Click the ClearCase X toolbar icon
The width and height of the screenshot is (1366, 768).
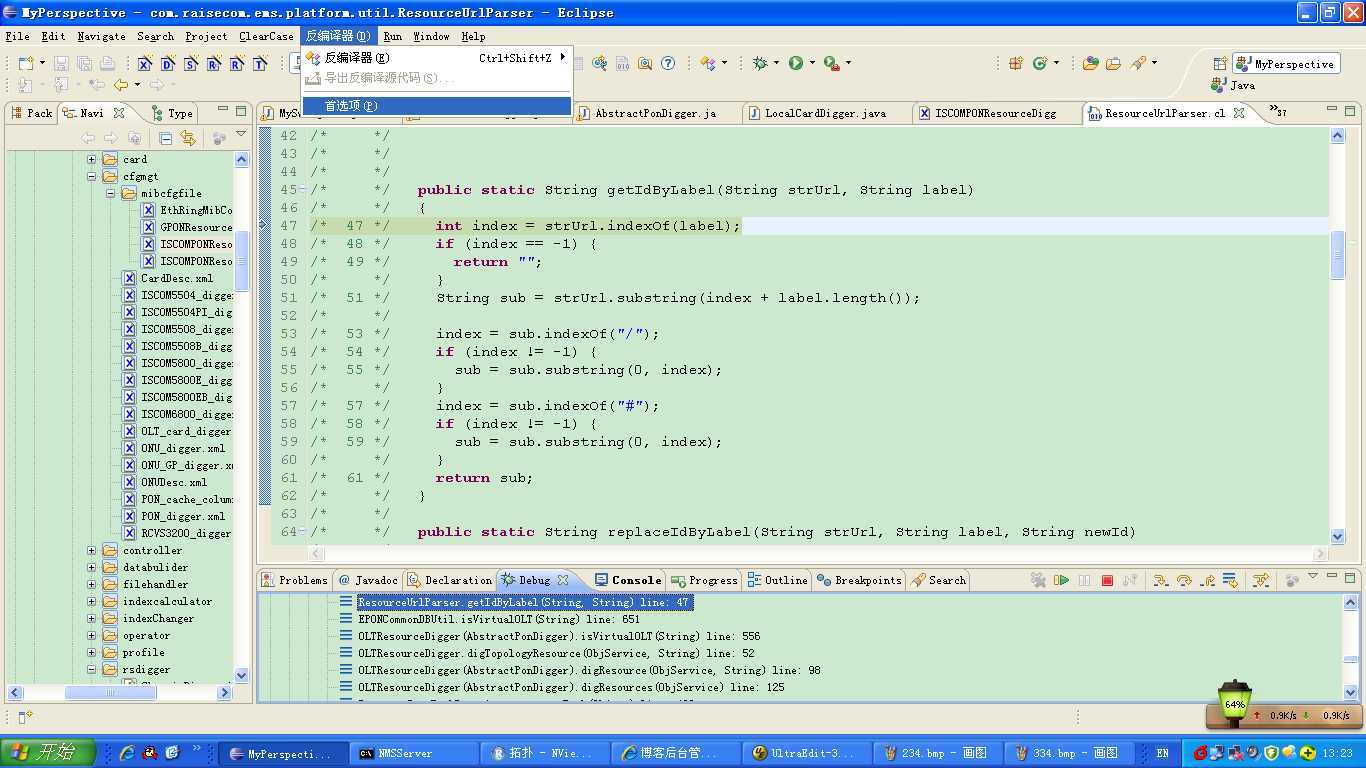coord(144,63)
